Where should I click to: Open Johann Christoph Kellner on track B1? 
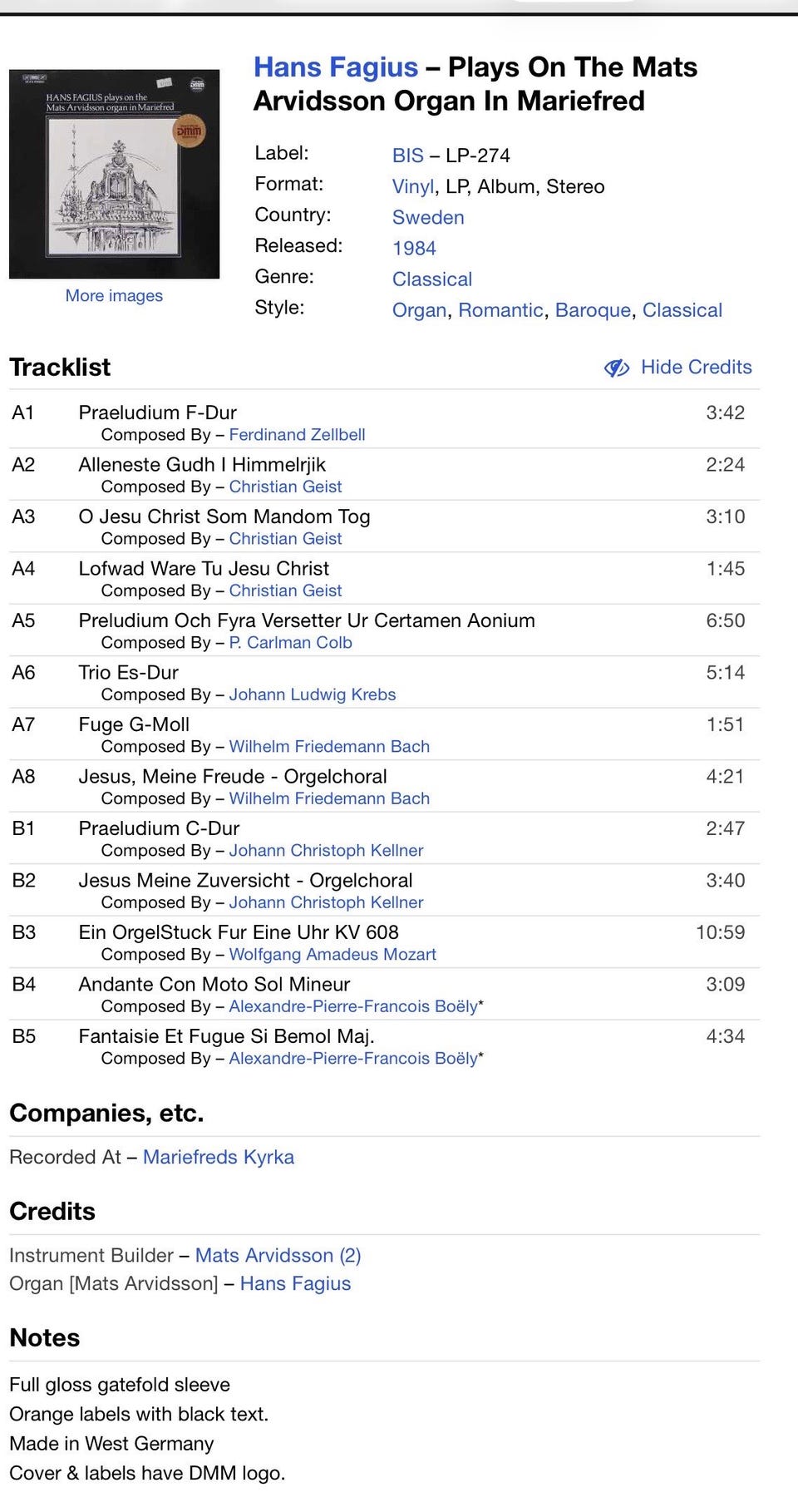tap(326, 850)
